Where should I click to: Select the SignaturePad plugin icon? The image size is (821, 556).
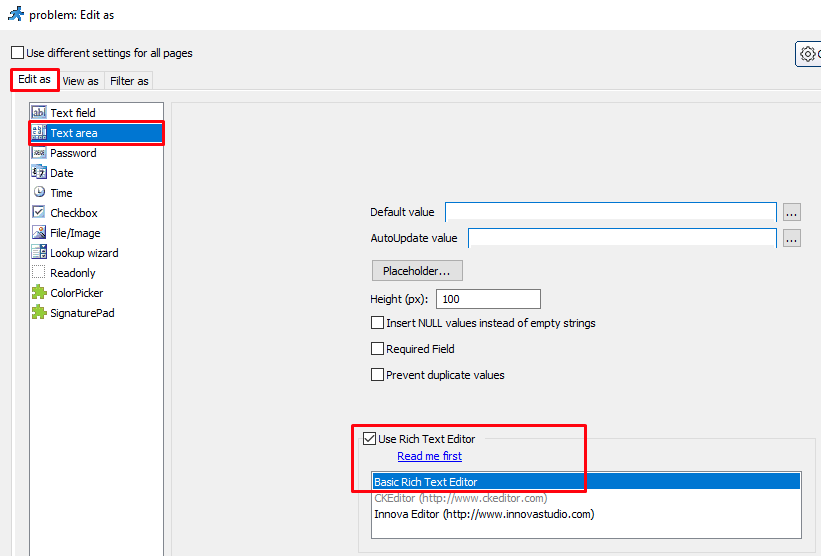click(39, 313)
